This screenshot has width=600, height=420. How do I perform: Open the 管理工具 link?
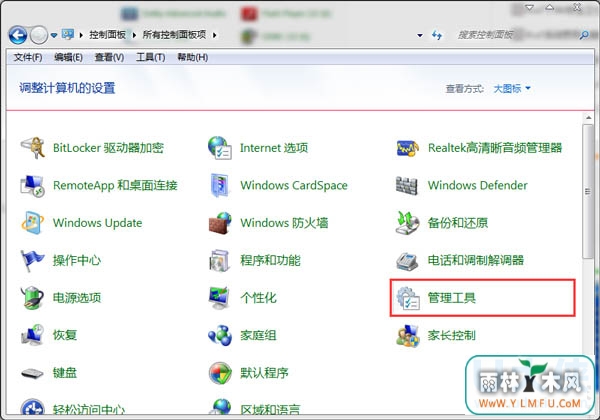[452, 298]
